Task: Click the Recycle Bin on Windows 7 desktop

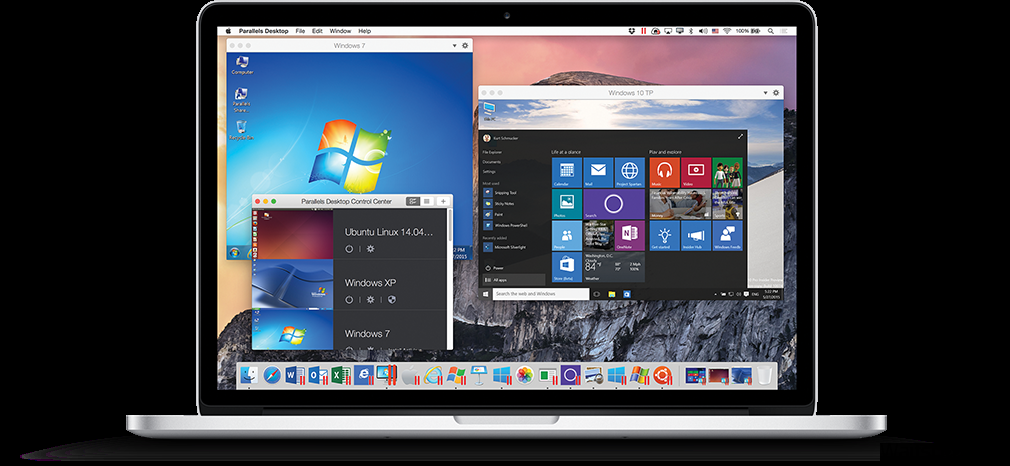Action: point(240,127)
